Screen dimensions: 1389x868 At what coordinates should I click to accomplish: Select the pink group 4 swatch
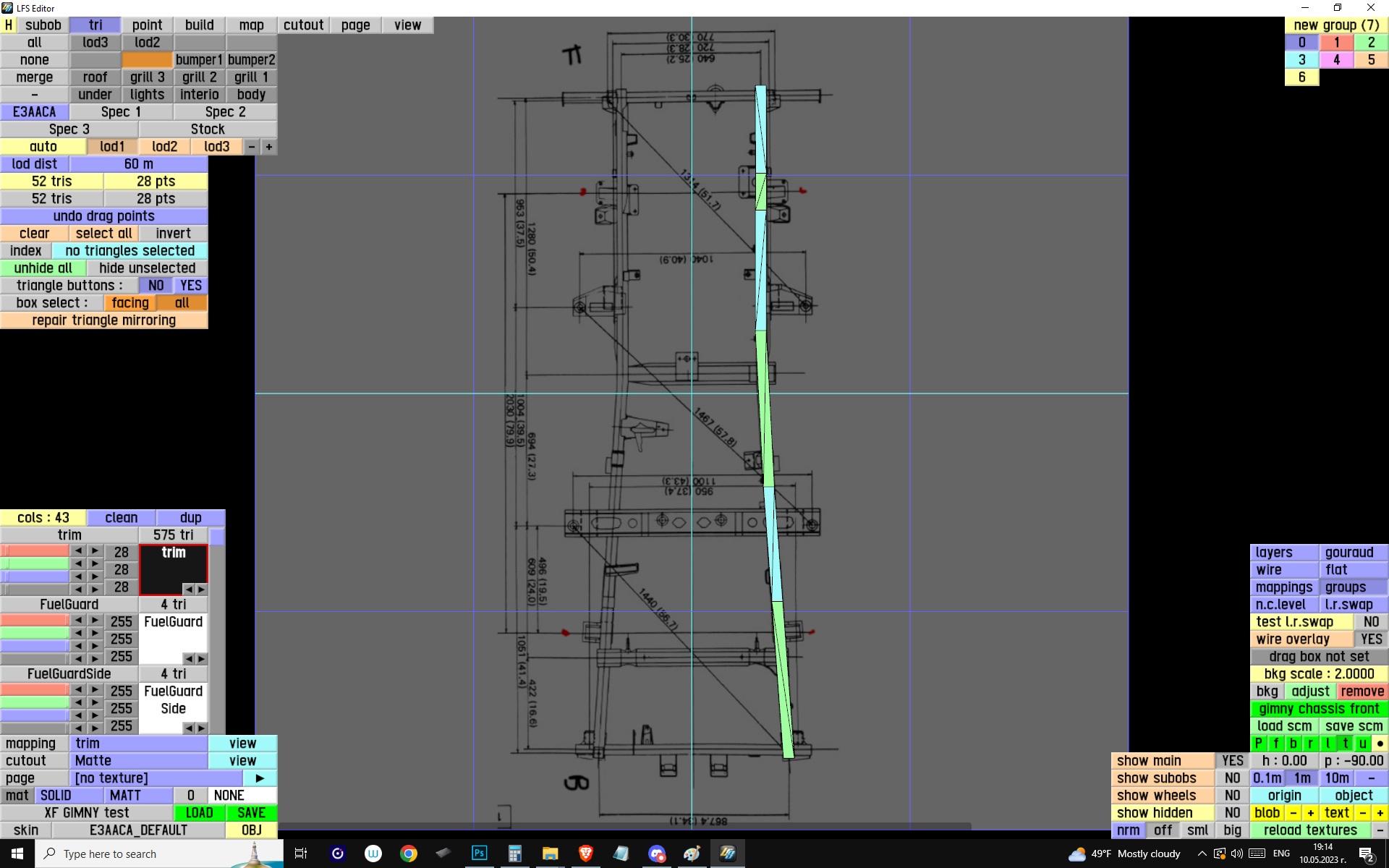point(1336,60)
